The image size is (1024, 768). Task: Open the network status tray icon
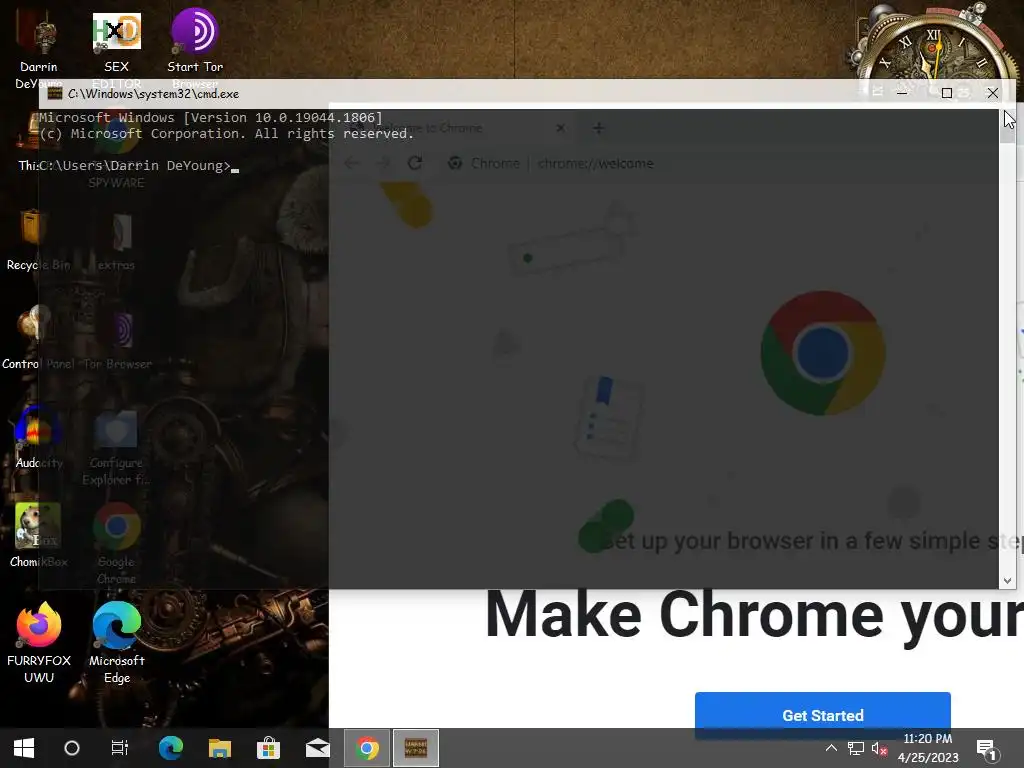(856, 748)
